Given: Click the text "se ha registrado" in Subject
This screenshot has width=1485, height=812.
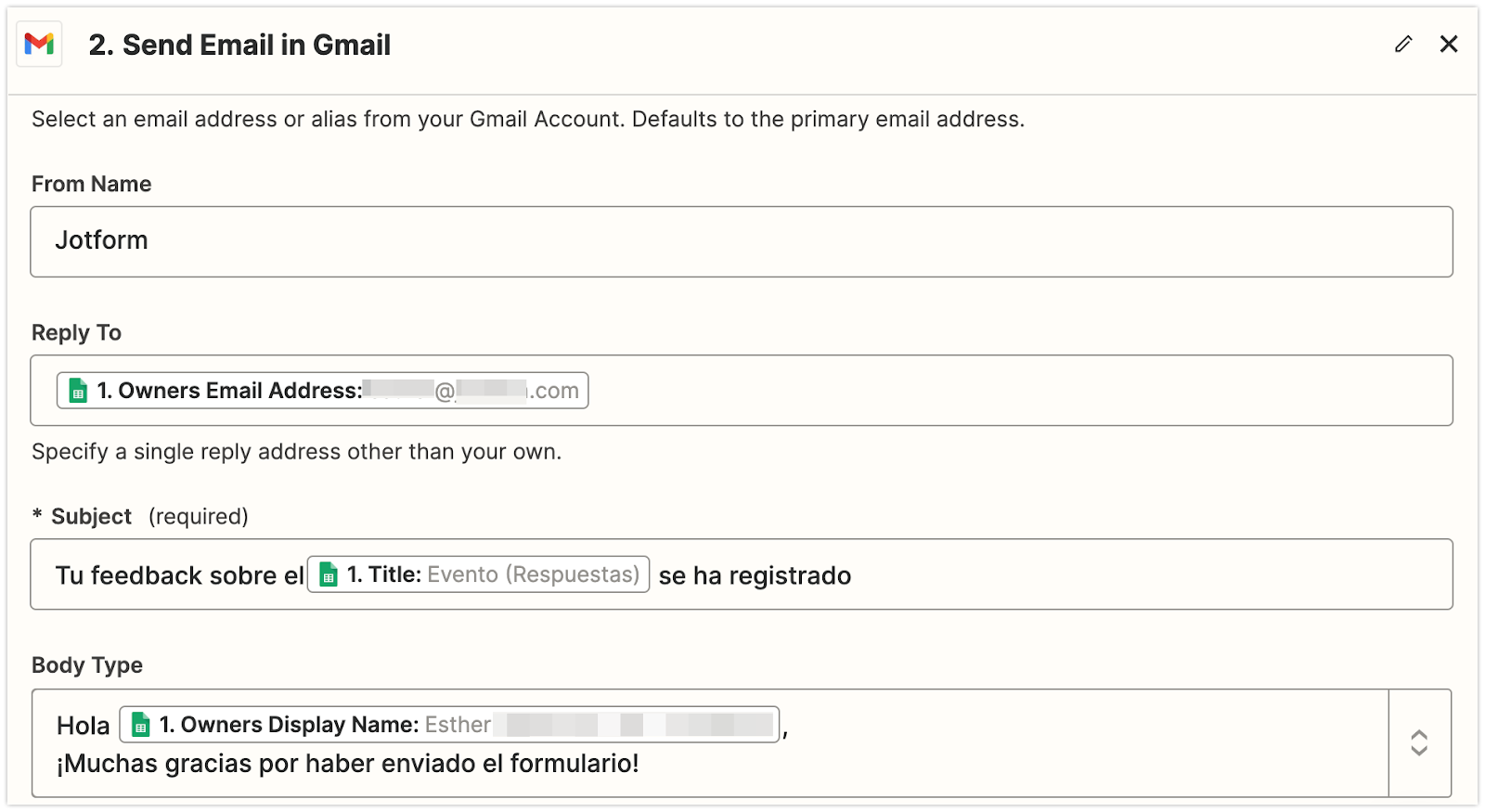Looking at the screenshot, I should coord(755,576).
